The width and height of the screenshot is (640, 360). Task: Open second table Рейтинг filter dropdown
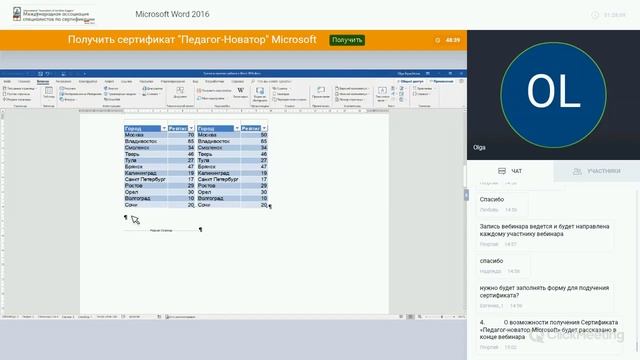264,129
